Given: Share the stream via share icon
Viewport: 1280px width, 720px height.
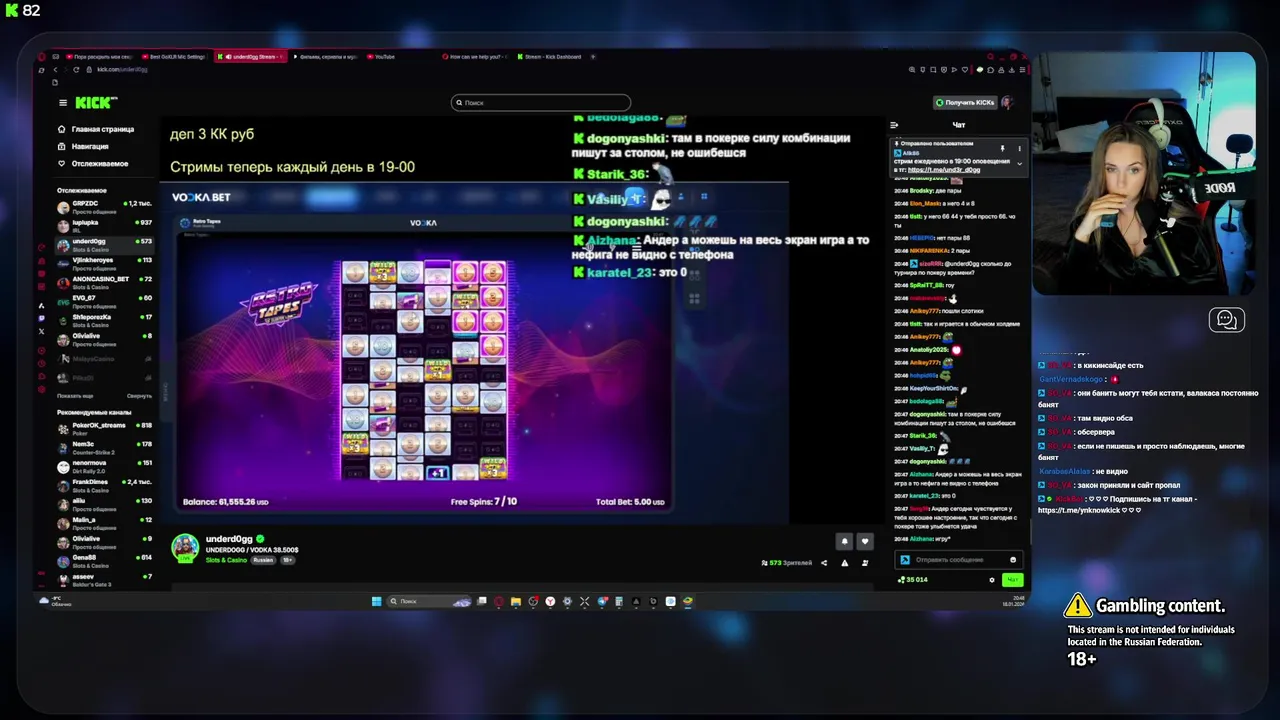Looking at the screenshot, I should [x=824, y=563].
